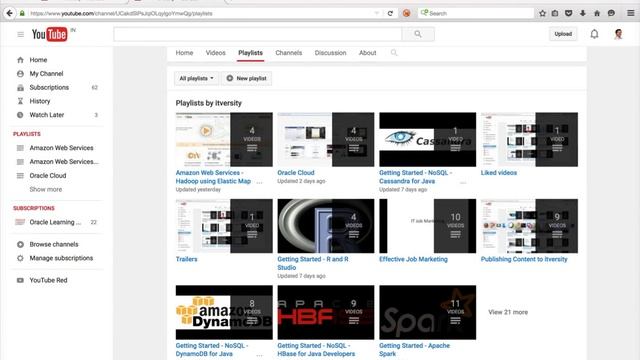
Task: Click the Amazon DynamoDB playlist thumbnail
Action: point(224,312)
